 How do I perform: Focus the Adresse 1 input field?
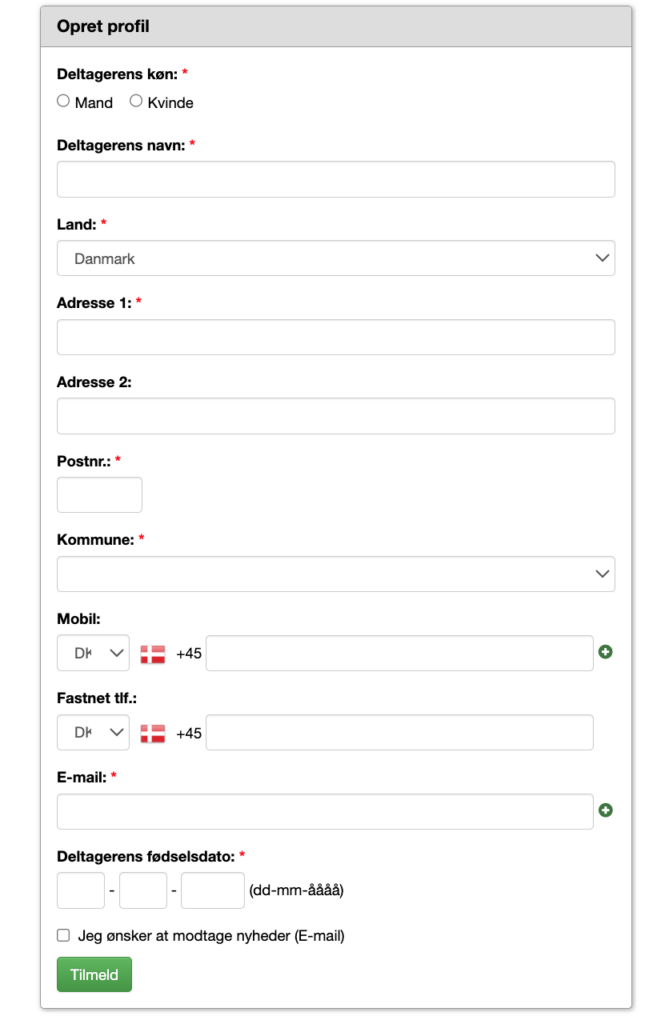click(335, 337)
